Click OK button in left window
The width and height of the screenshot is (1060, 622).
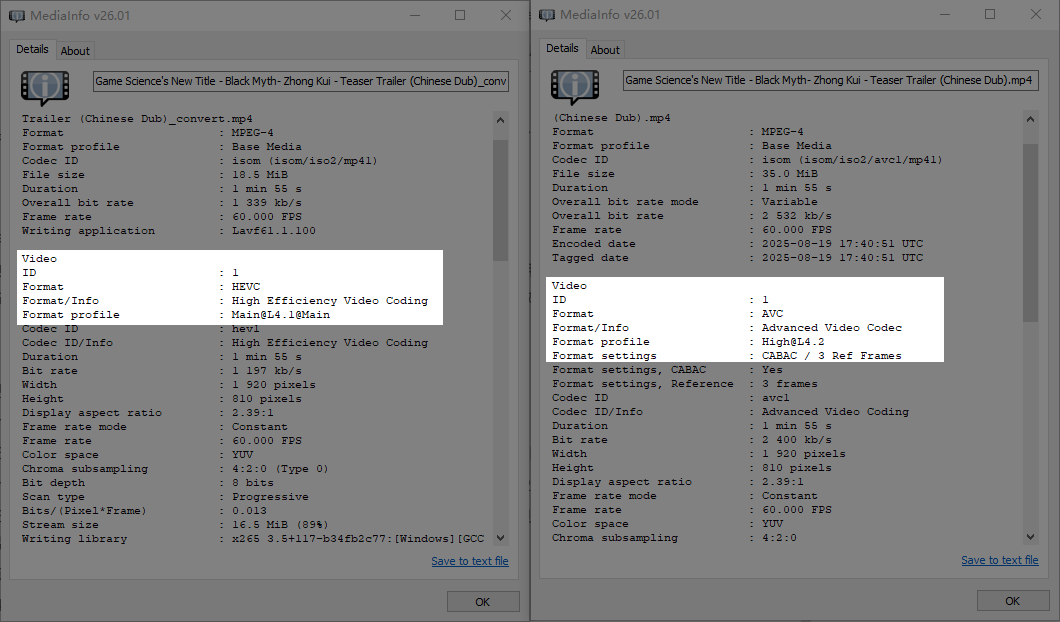[x=483, y=602]
